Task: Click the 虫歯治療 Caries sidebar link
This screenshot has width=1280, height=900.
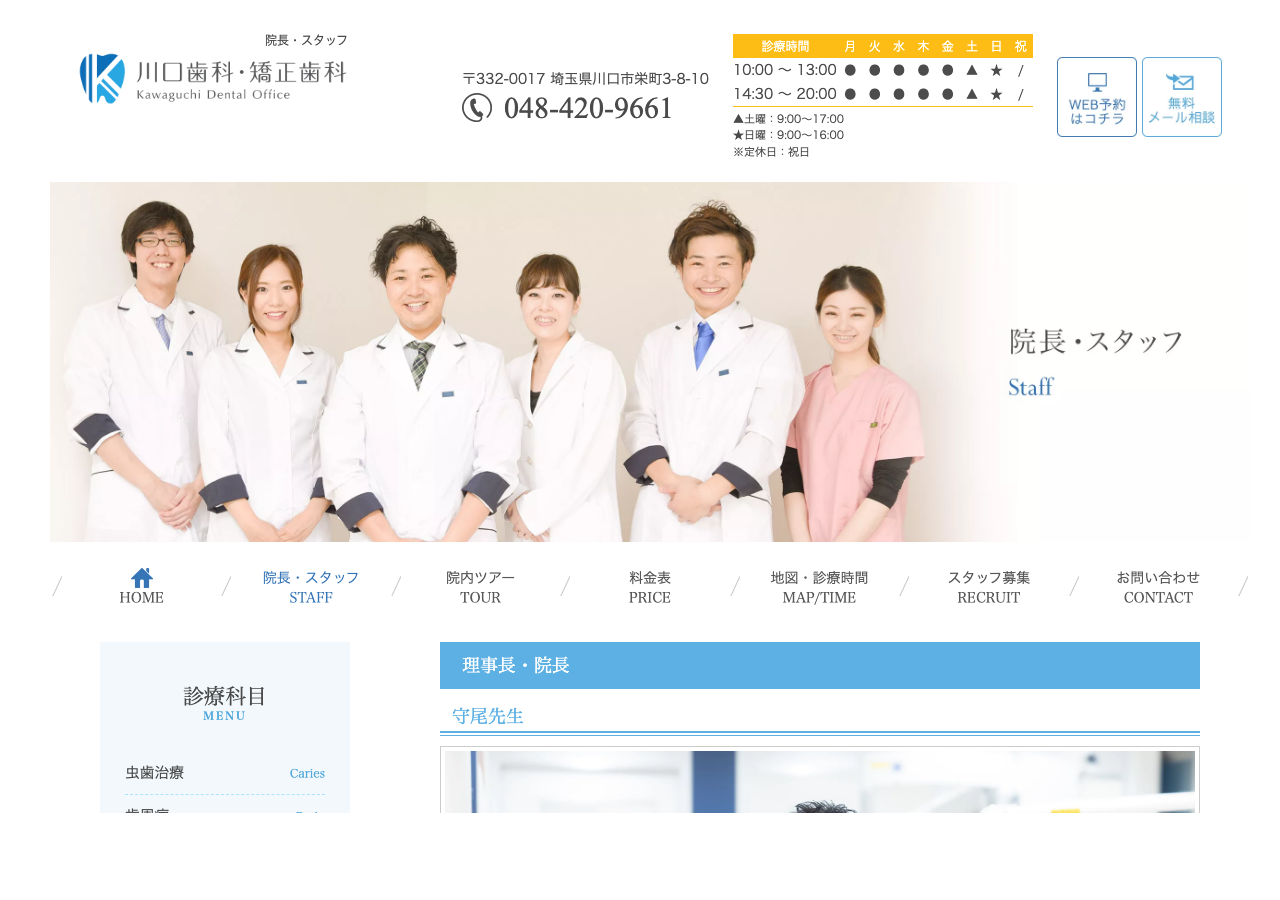Action: pos(225,773)
